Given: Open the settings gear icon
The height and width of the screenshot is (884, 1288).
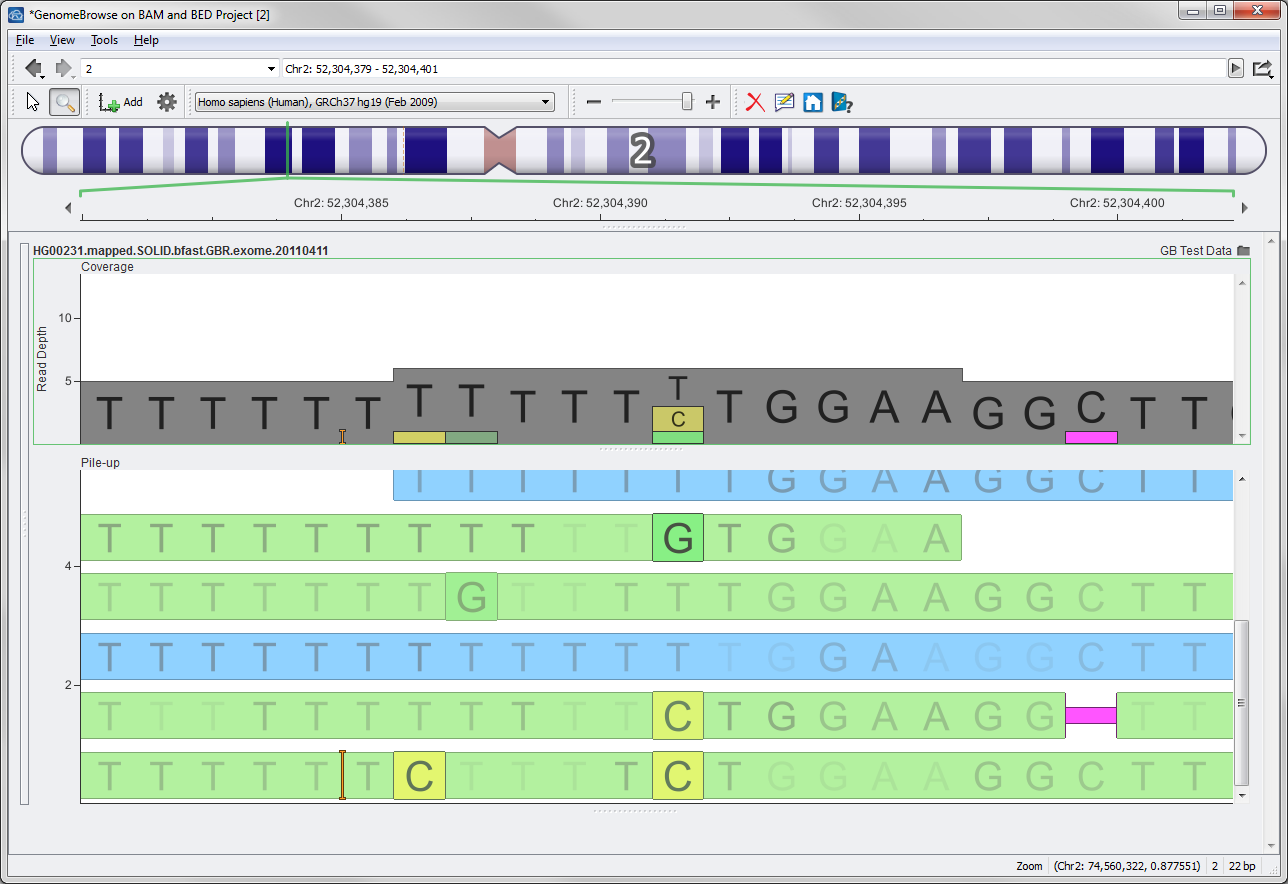Looking at the screenshot, I should 167,102.
